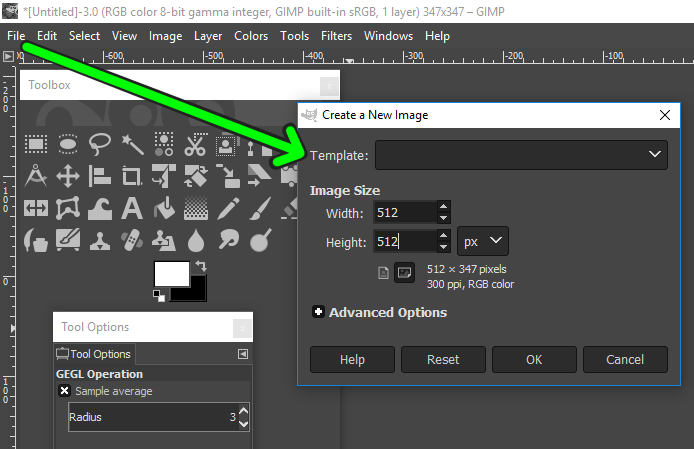Select the MyPaint Brush tool
694x449 pixels.
coord(68,240)
